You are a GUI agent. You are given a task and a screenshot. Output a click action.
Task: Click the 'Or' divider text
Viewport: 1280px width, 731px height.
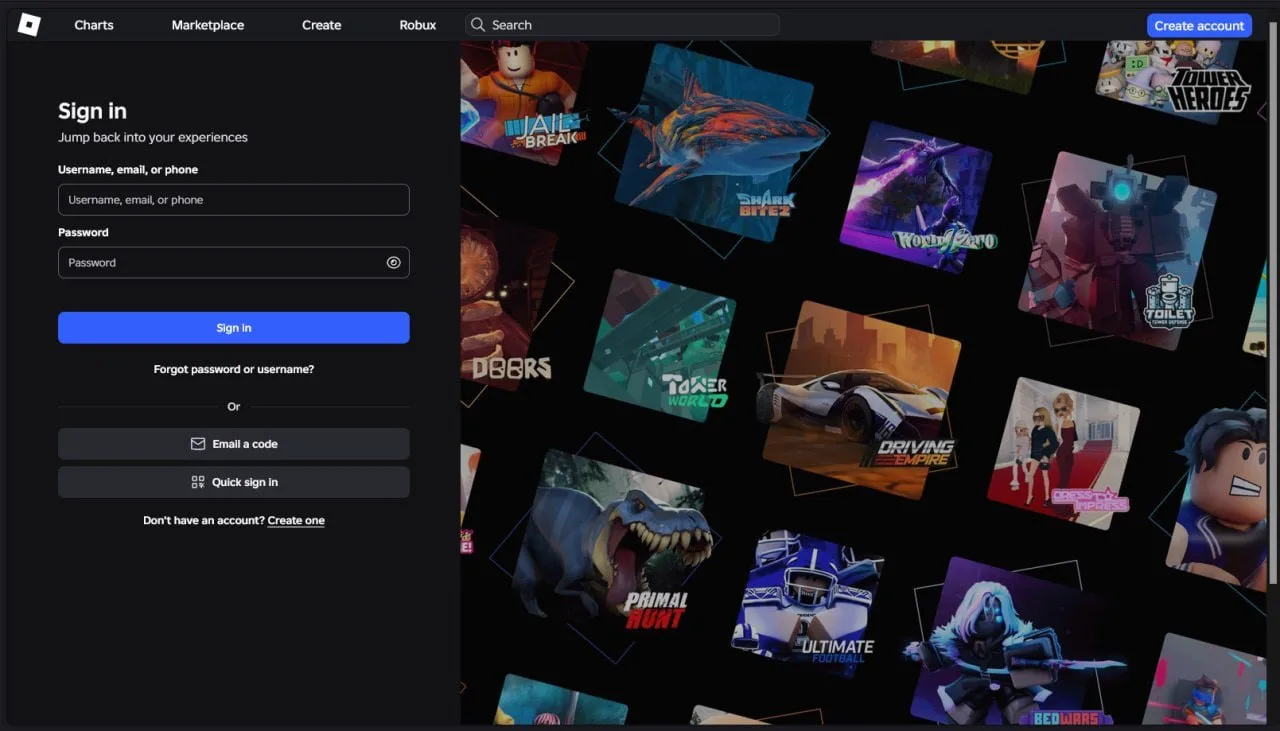[x=234, y=407]
